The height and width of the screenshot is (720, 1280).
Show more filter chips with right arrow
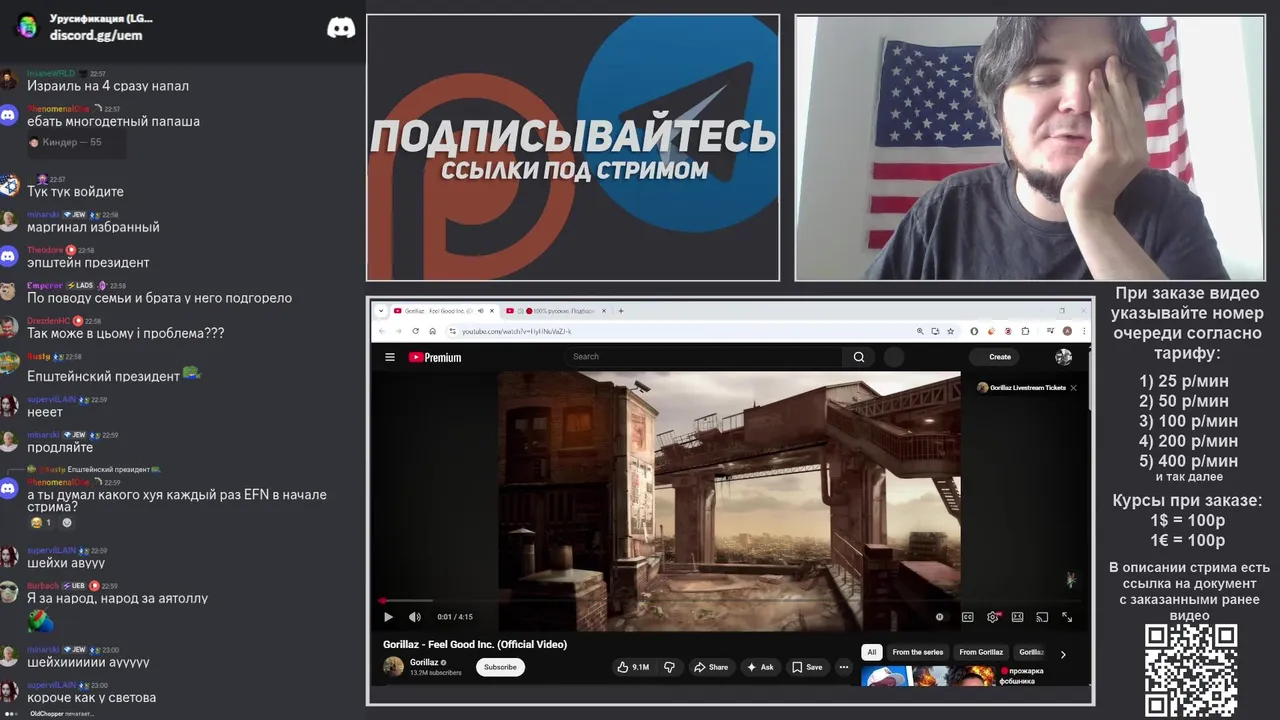(1063, 654)
